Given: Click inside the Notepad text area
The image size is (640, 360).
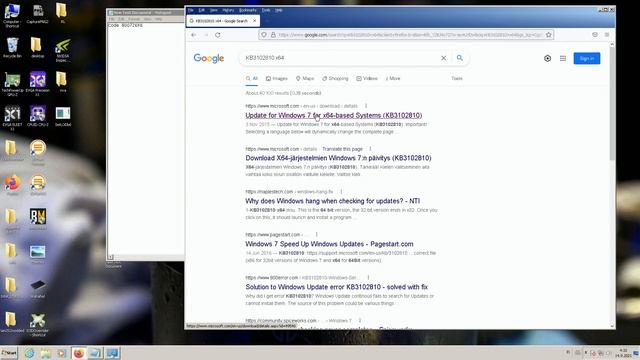Looking at the screenshot, I should (146, 139).
